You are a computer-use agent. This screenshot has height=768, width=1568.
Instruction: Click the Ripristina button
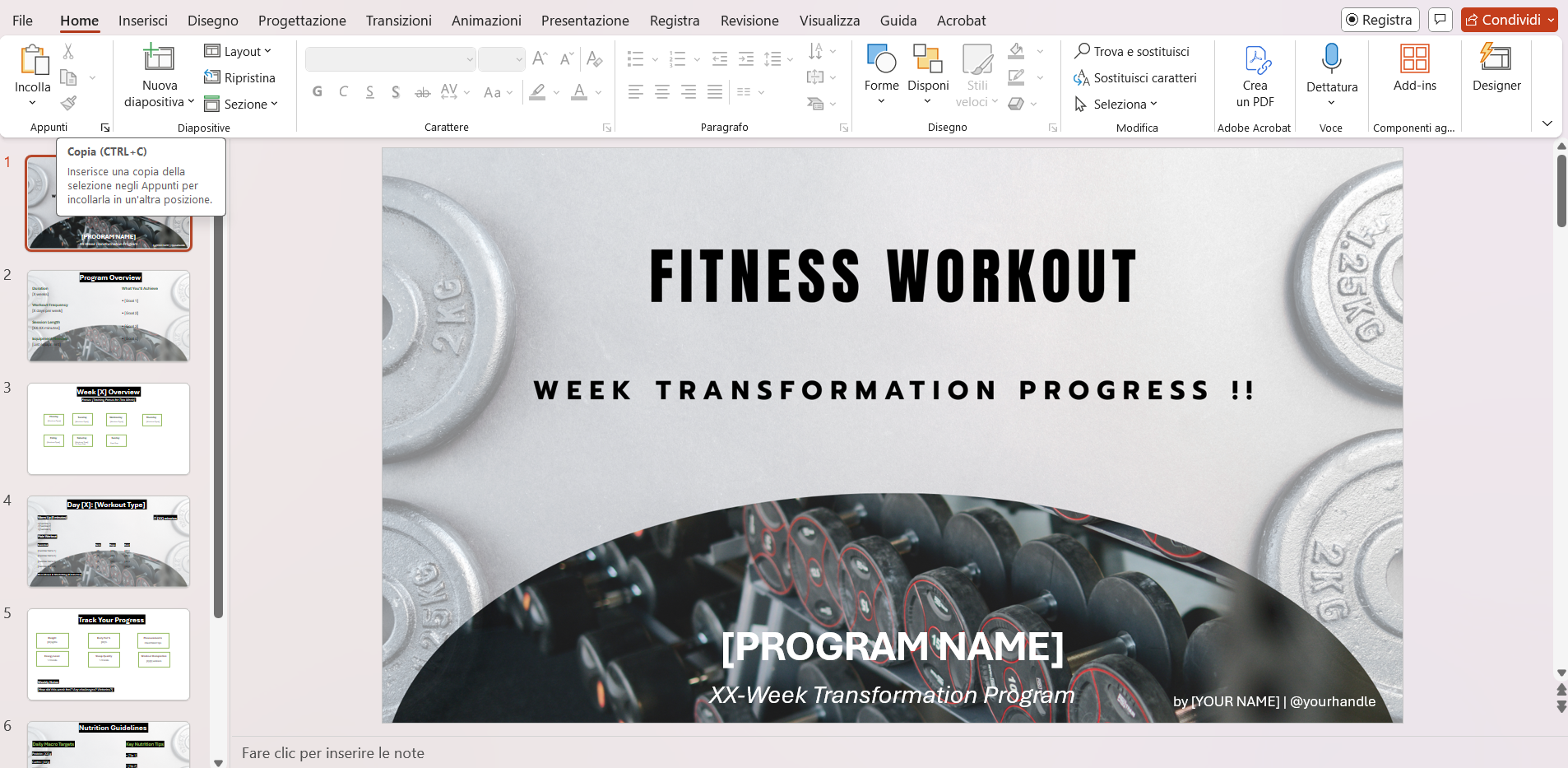tap(239, 77)
